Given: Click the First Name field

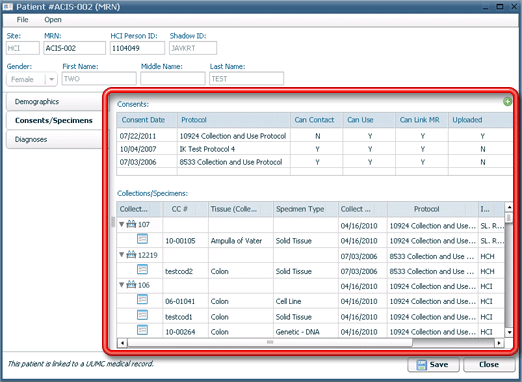Looking at the screenshot, I should 99,79.
